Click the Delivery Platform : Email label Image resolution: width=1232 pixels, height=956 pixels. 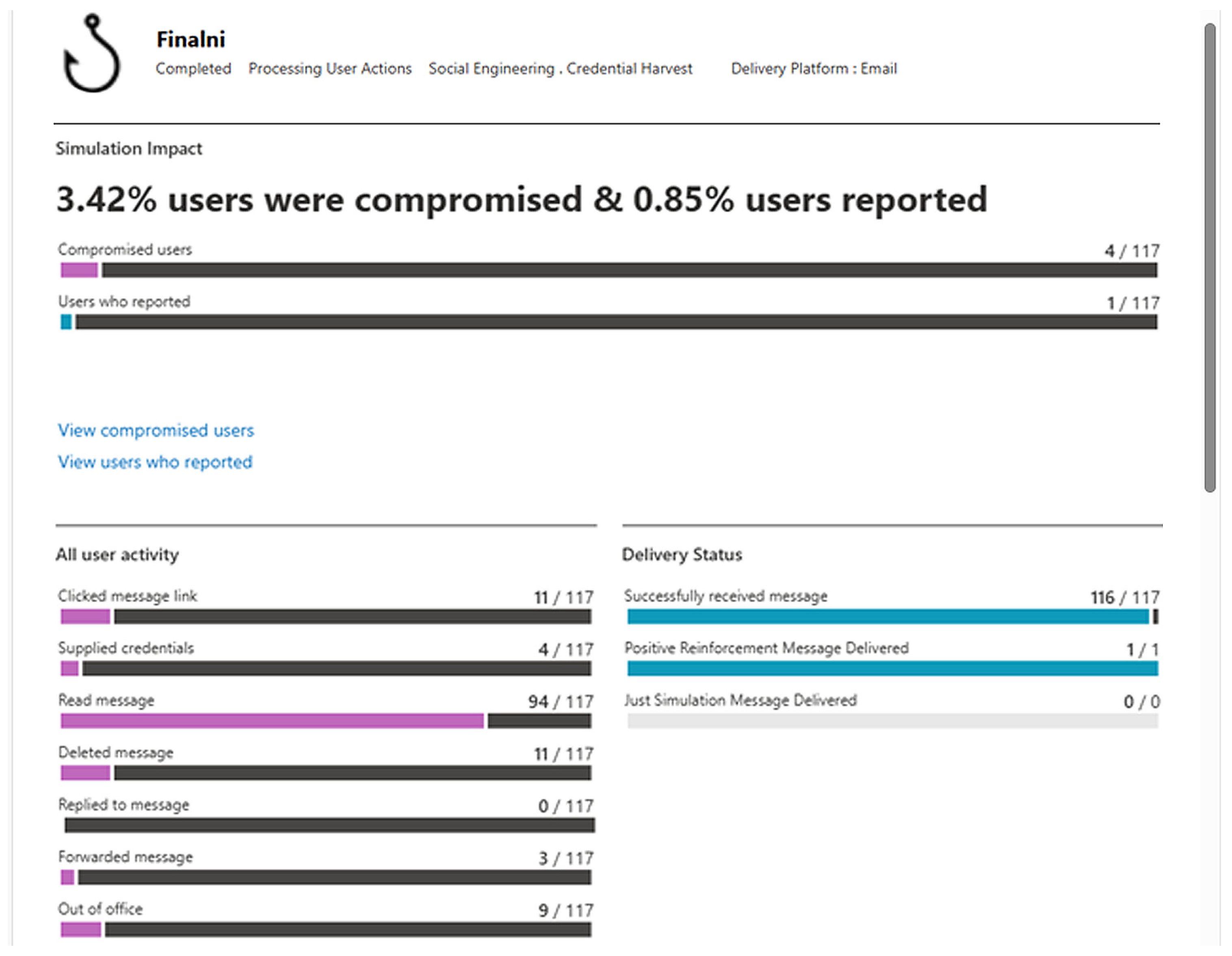click(x=814, y=69)
